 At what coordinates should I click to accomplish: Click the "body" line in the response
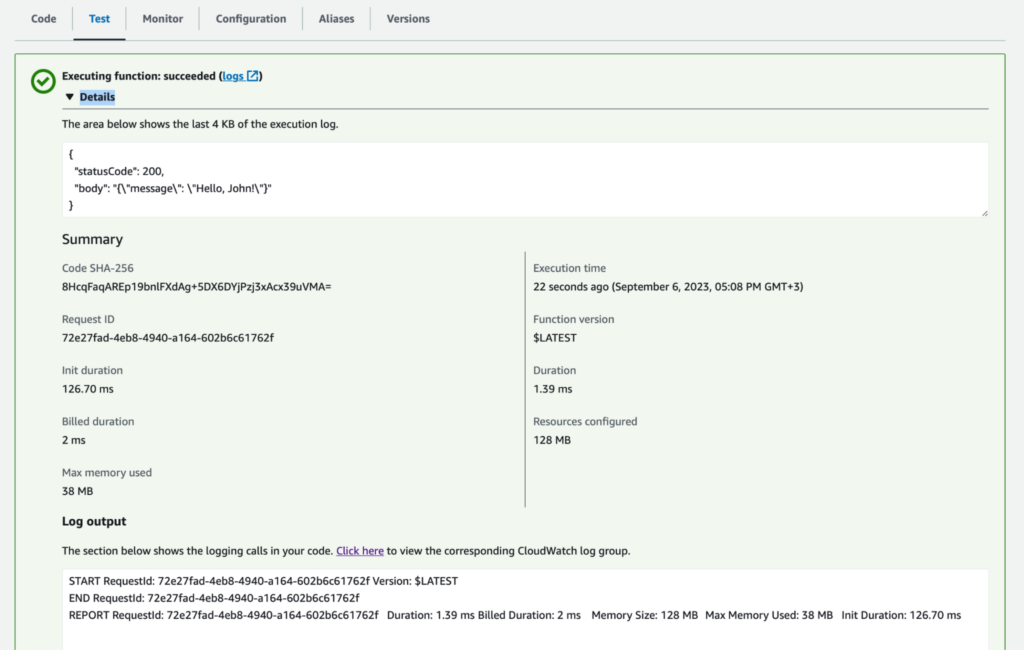point(172,188)
